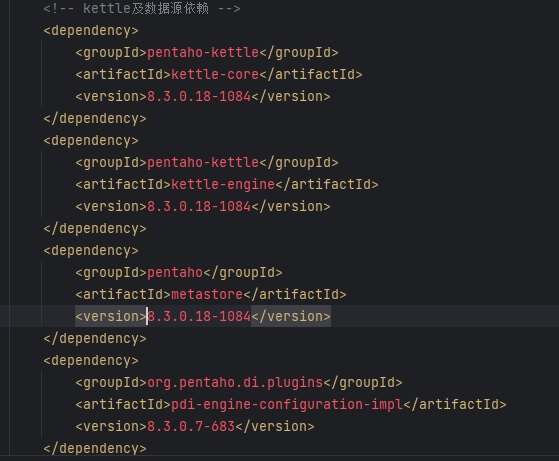The image size is (559, 461).
Task: Click kettle-core version 8.3.0.18-1084 value
Action: point(199,96)
